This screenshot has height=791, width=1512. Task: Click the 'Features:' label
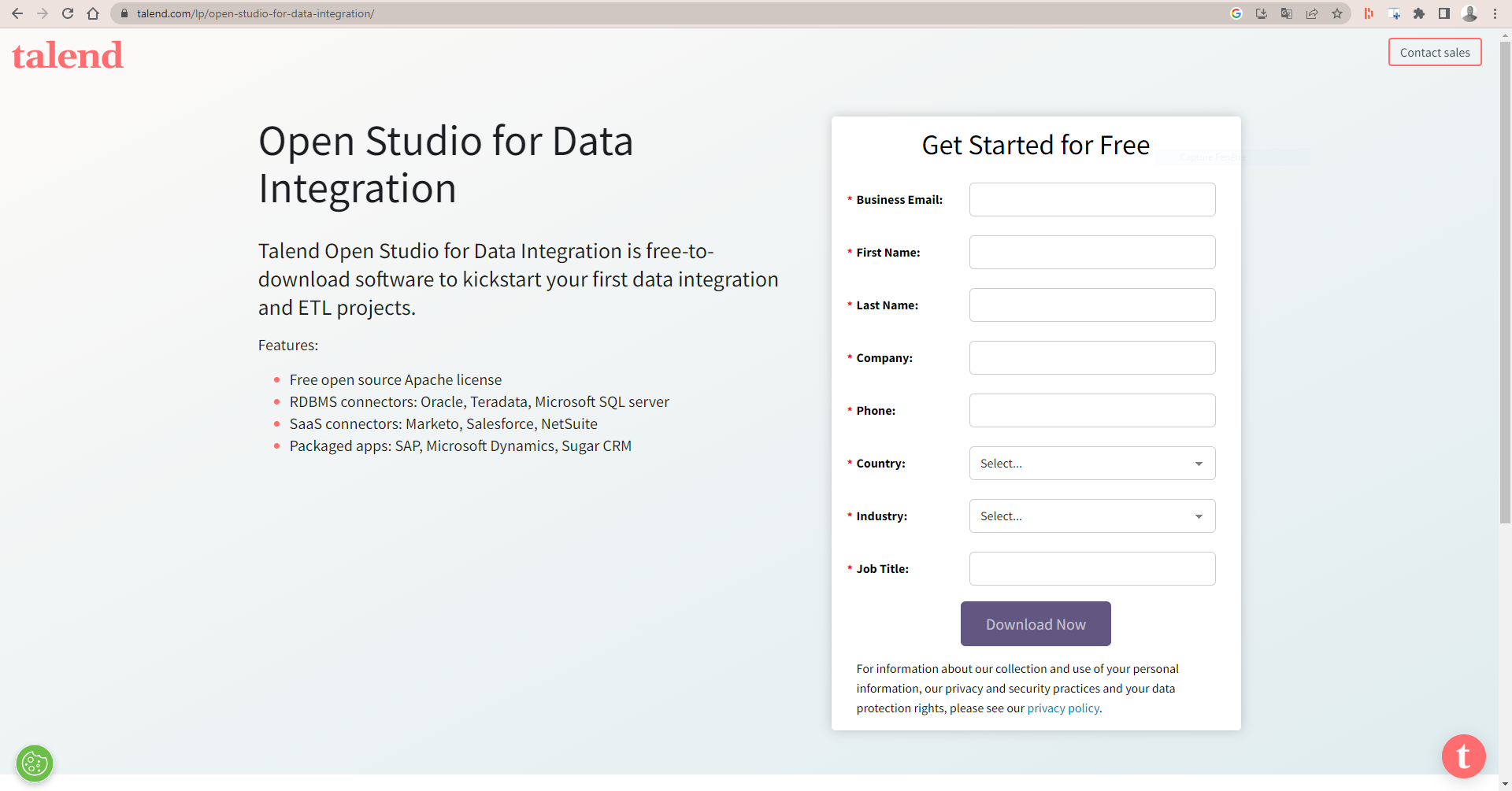[x=288, y=346]
